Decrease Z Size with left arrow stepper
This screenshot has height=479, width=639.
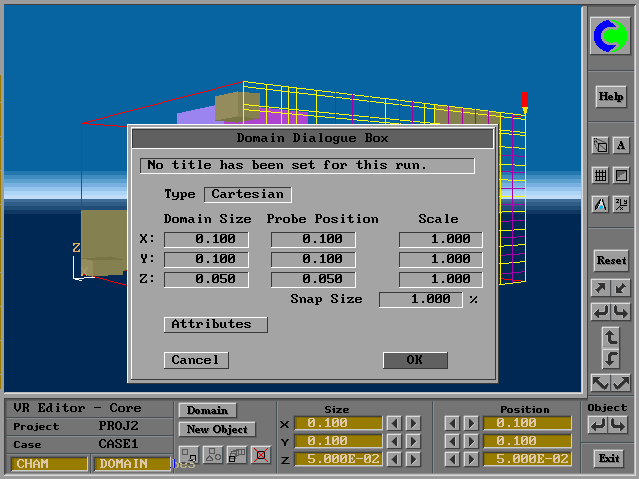pyautogui.click(x=394, y=459)
